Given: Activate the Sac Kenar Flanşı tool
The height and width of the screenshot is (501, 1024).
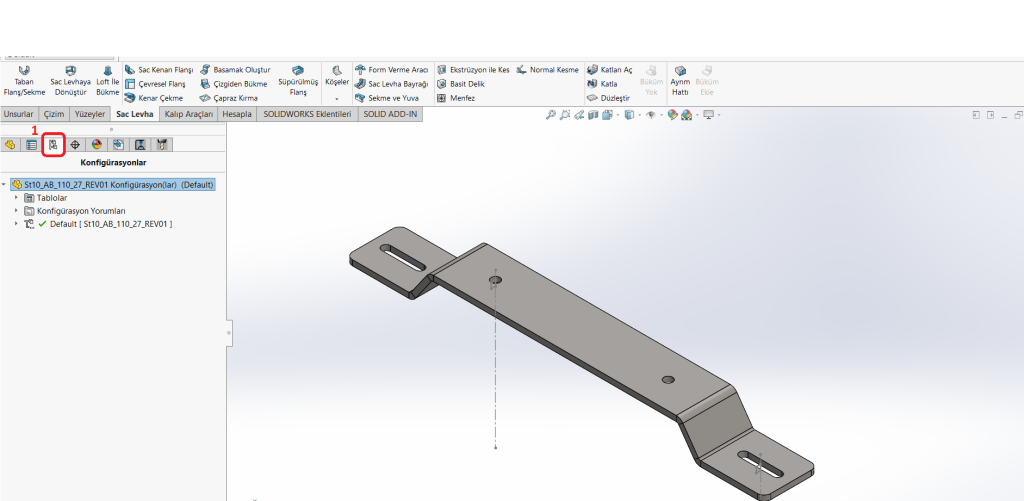Looking at the screenshot, I should [158, 70].
